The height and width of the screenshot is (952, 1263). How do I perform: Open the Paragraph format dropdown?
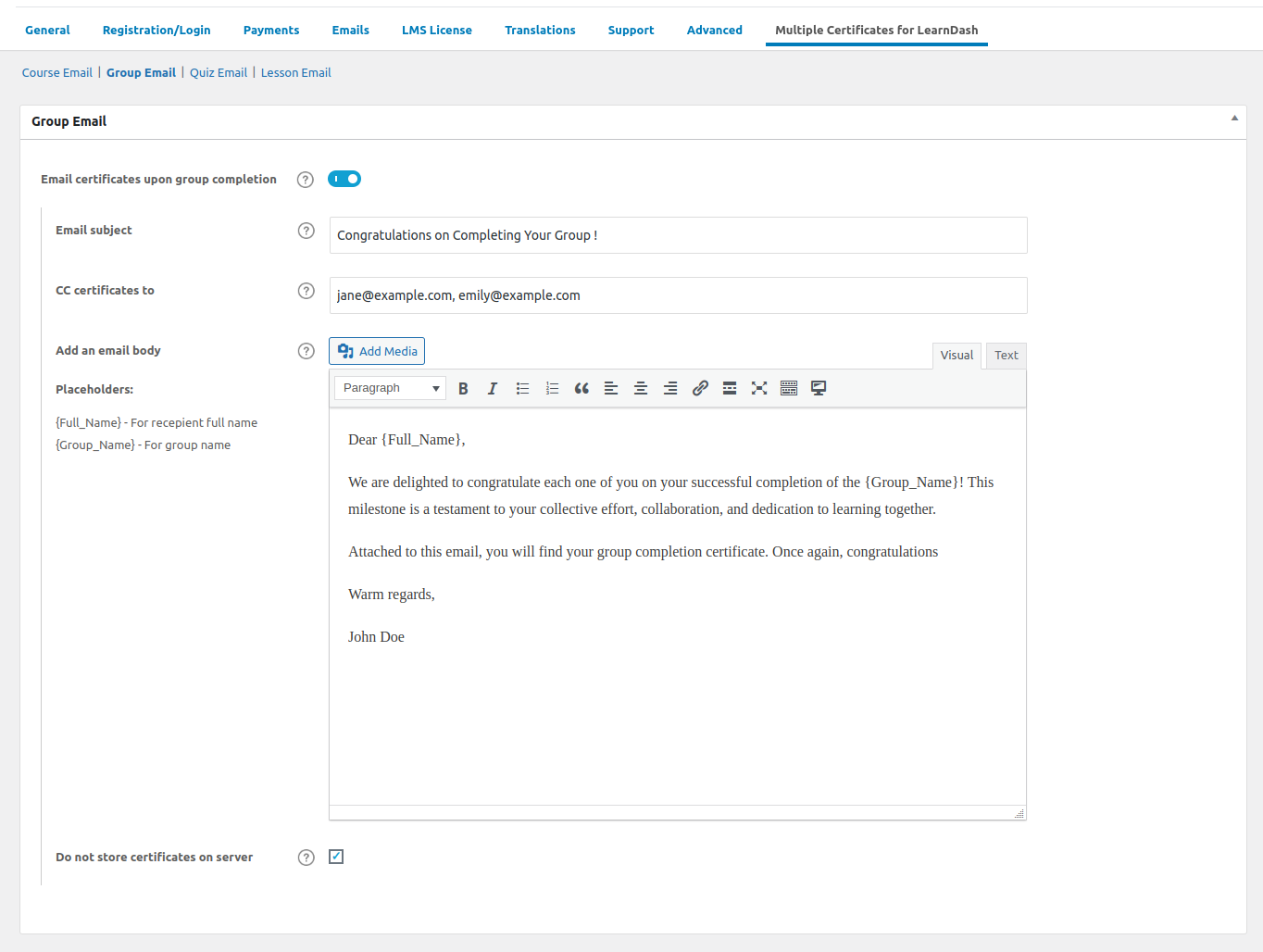(390, 388)
